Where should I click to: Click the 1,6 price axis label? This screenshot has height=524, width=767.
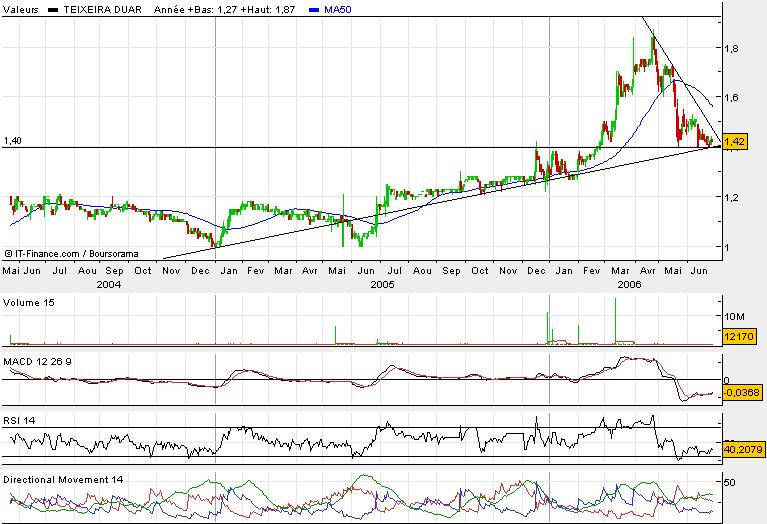click(731, 97)
